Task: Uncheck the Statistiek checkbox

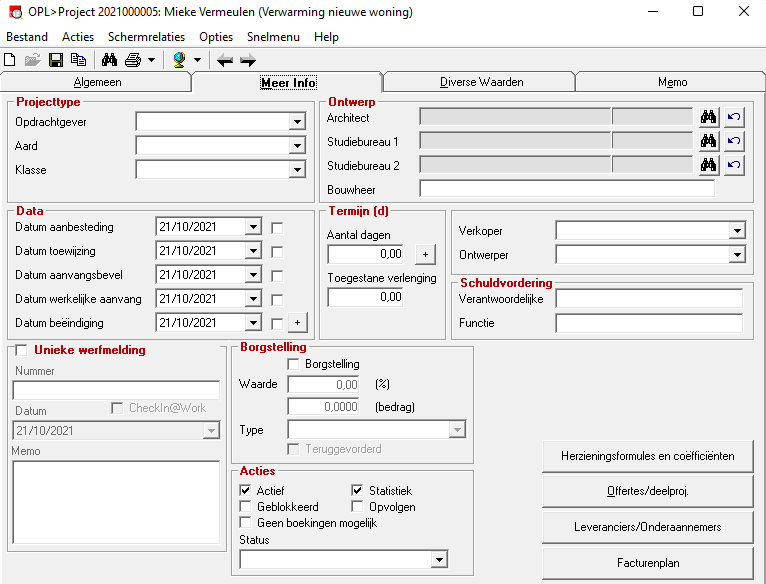Action: click(x=357, y=490)
